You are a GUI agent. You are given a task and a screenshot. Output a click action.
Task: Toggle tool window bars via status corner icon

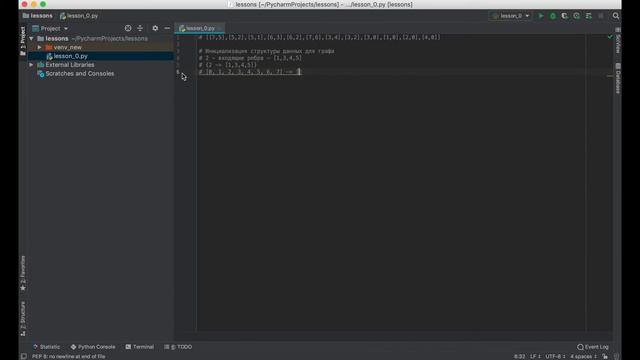(x=24, y=356)
